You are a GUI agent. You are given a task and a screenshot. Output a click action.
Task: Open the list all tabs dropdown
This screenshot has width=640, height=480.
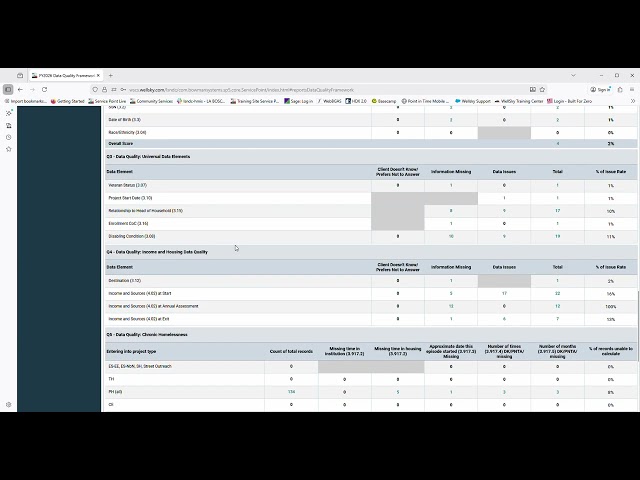pyautogui.click(x=573, y=76)
